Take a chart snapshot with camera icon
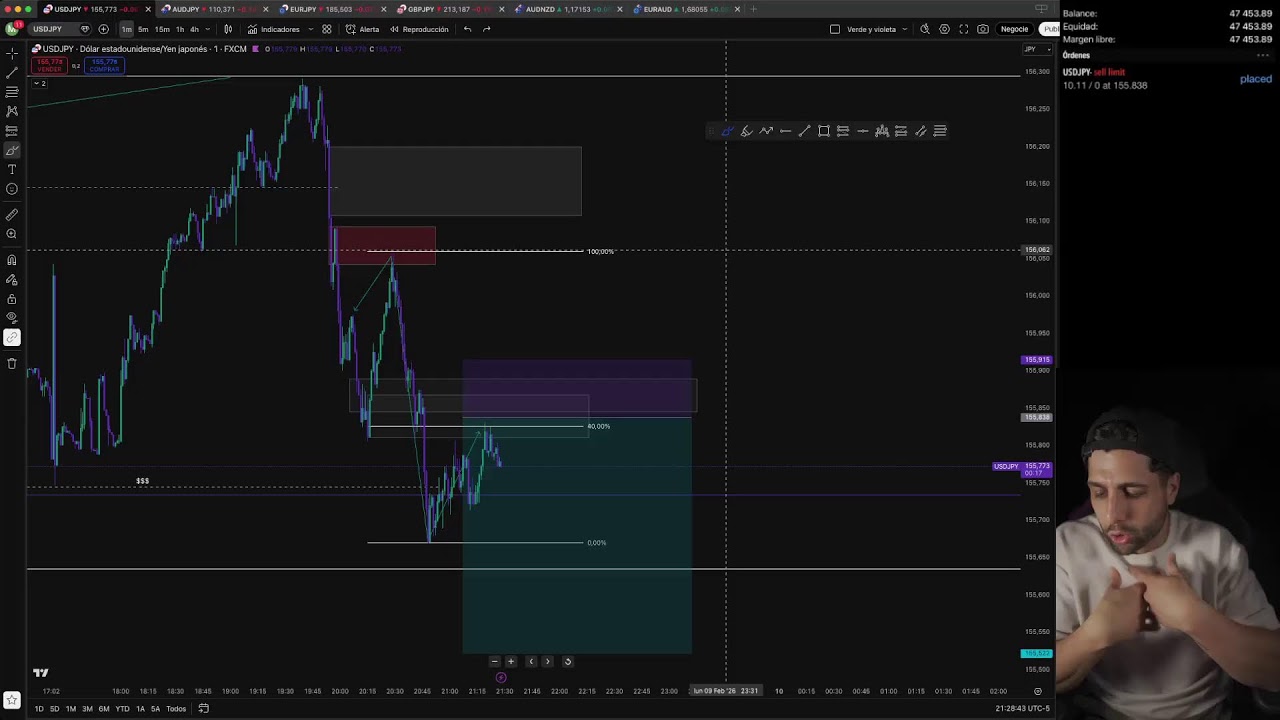This screenshot has width=1280, height=720. click(983, 29)
